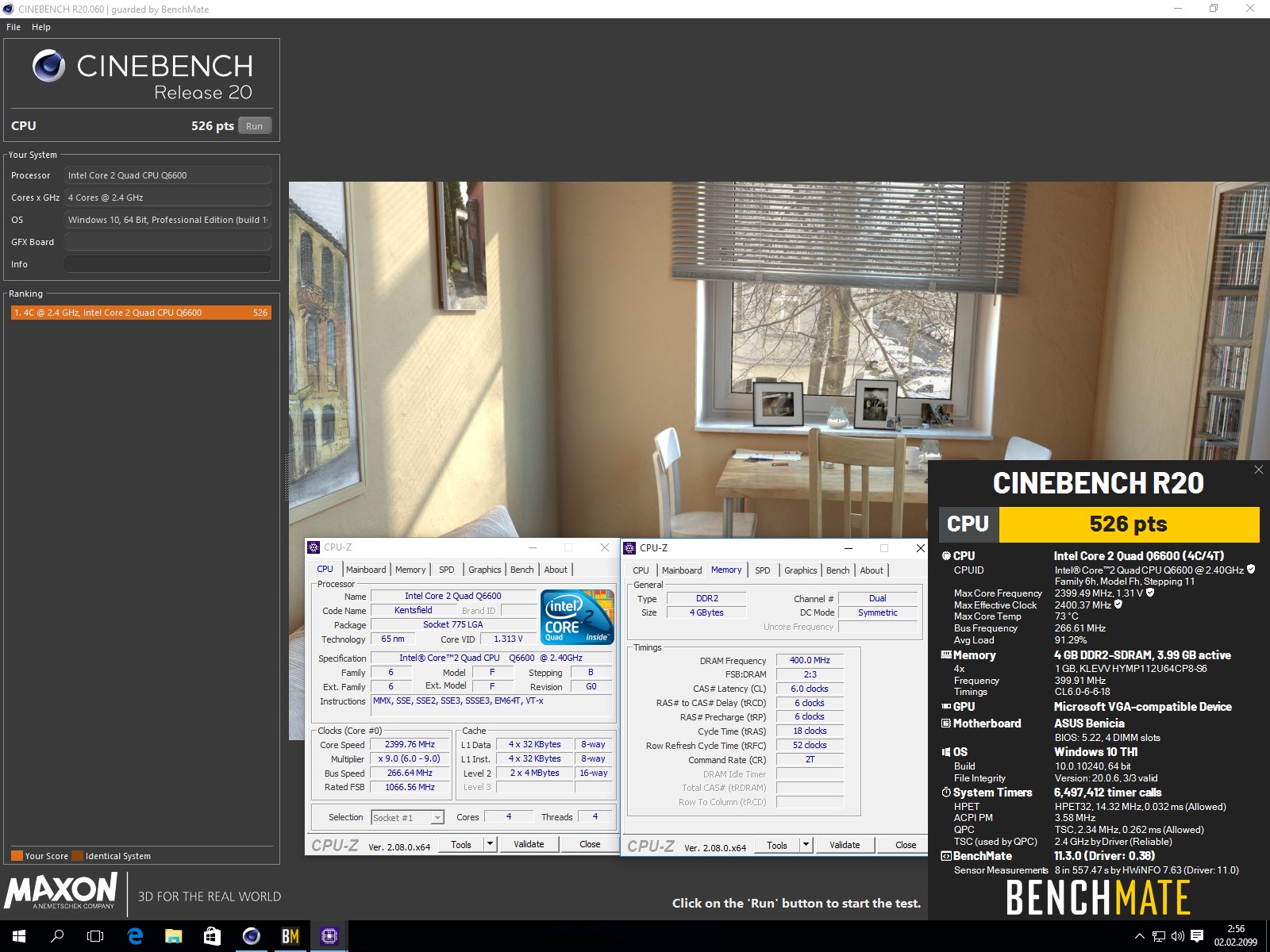
Task: Expand Tools dropdown arrow in right CPU-Z window
Action: coord(806,845)
